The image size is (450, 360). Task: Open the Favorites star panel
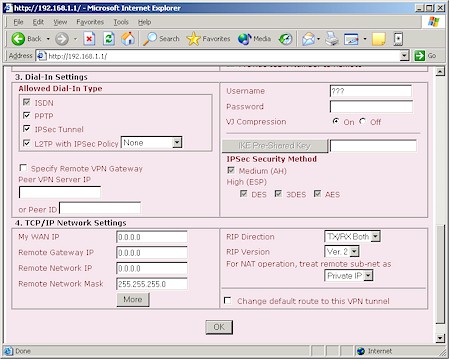coord(208,39)
